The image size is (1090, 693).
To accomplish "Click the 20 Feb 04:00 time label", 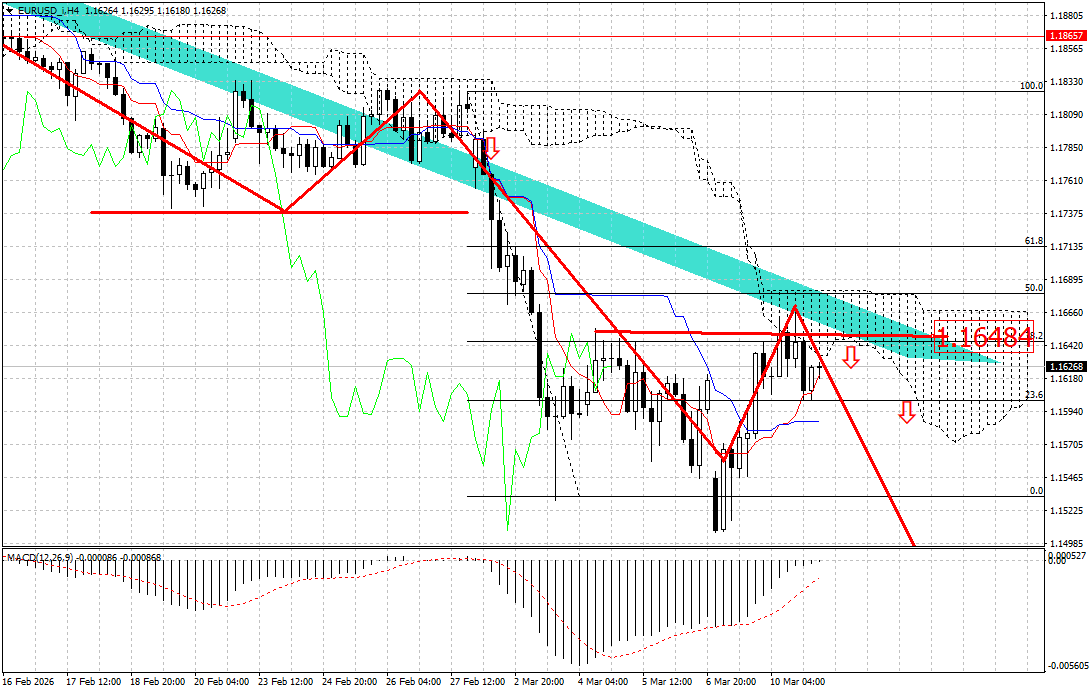I will point(221,682).
